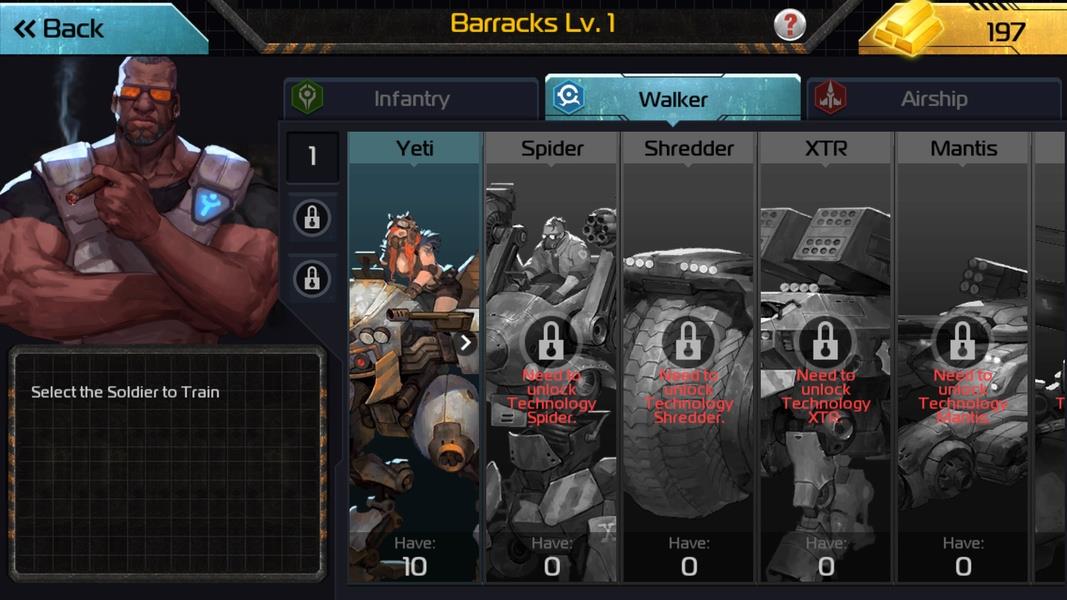Viewport: 1067px width, 600px height.
Task: Click the gold bars currency icon
Action: [x=908, y=29]
